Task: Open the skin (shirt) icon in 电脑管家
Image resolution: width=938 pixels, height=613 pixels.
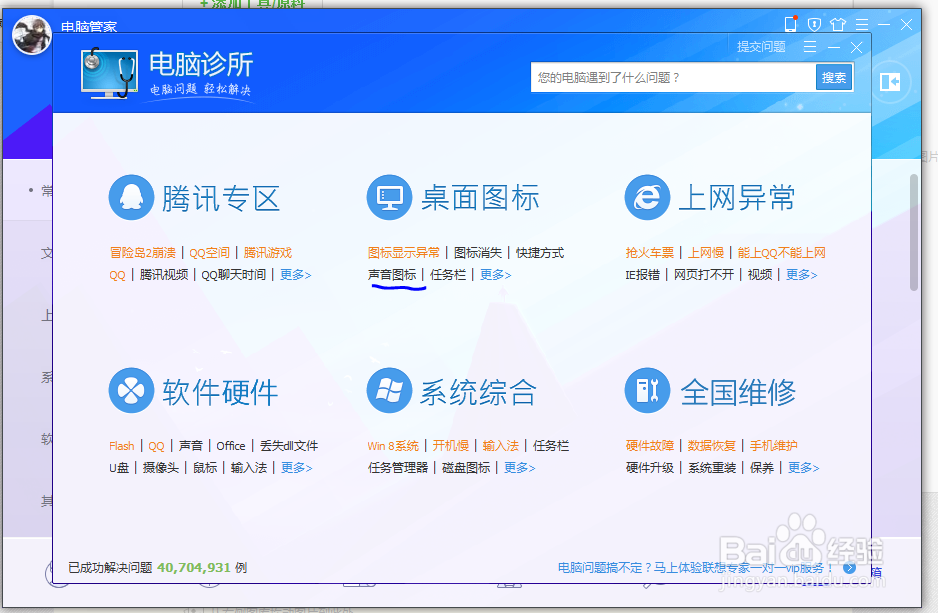Action: click(x=838, y=25)
